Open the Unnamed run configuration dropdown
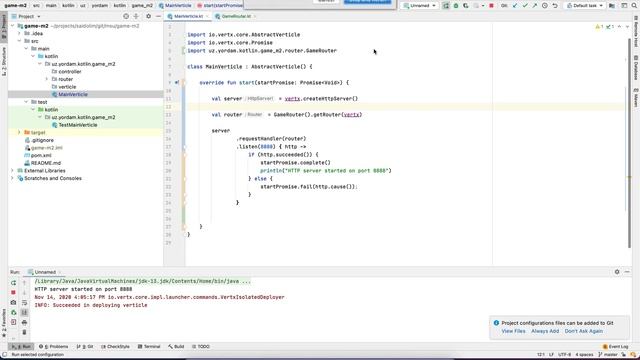 click(419, 6)
